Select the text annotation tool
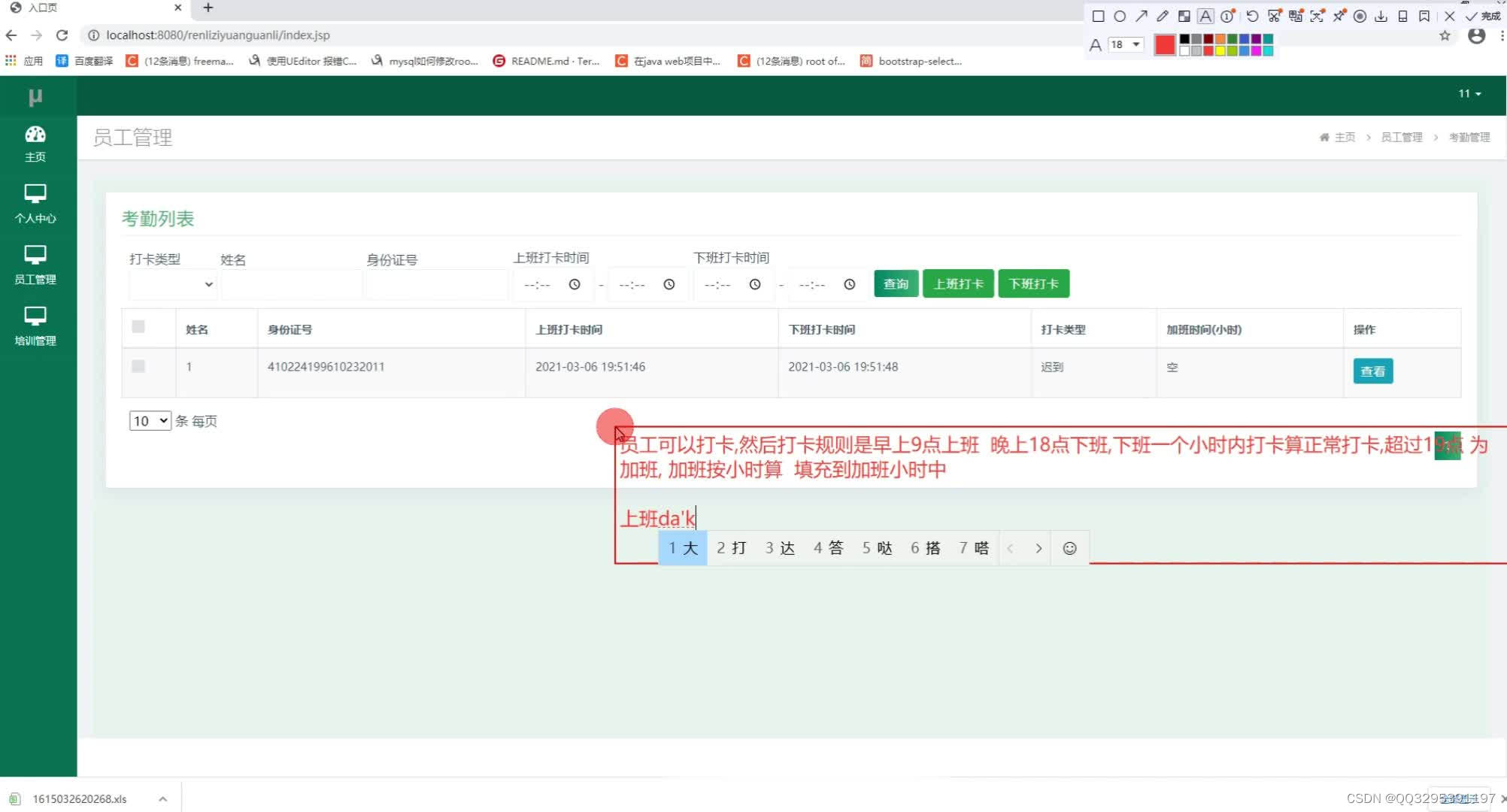1507x812 pixels. coord(1205,17)
